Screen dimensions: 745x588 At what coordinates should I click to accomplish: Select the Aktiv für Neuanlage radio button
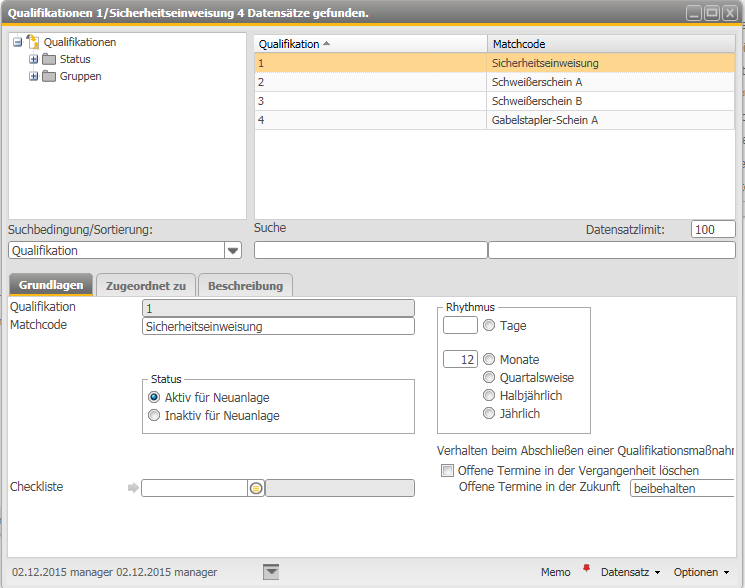(154, 397)
